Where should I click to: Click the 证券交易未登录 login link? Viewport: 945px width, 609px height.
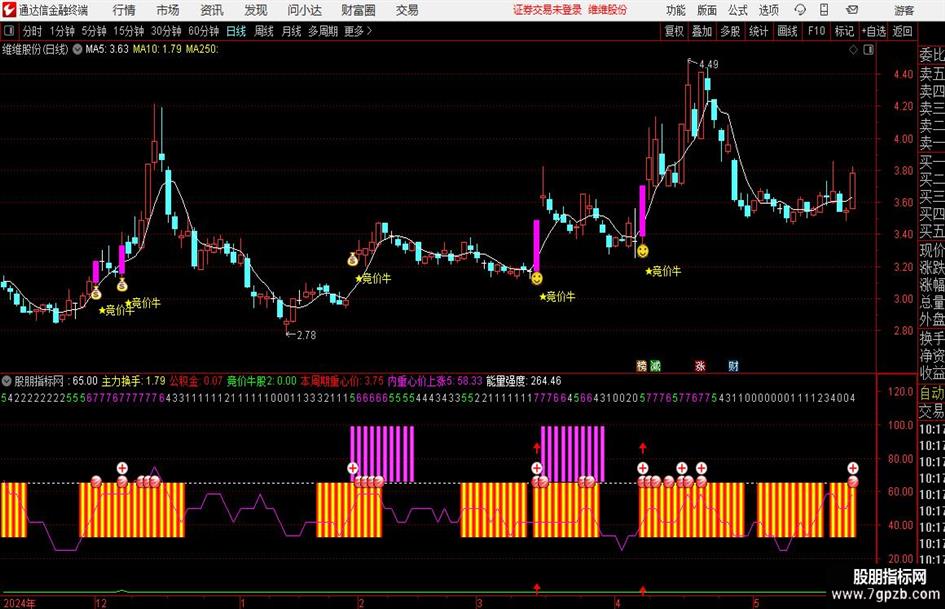click(548, 10)
